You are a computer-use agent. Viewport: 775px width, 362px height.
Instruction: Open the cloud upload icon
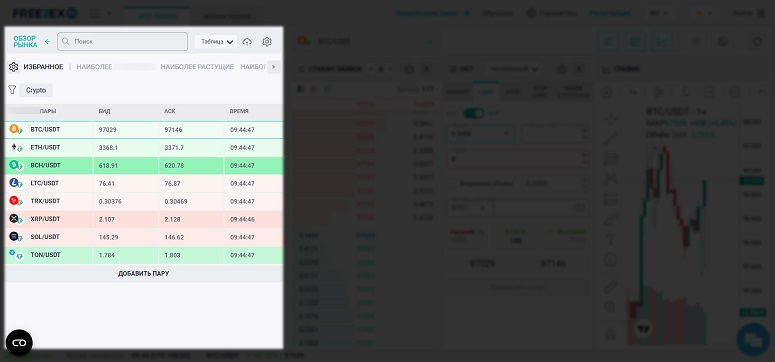247,42
